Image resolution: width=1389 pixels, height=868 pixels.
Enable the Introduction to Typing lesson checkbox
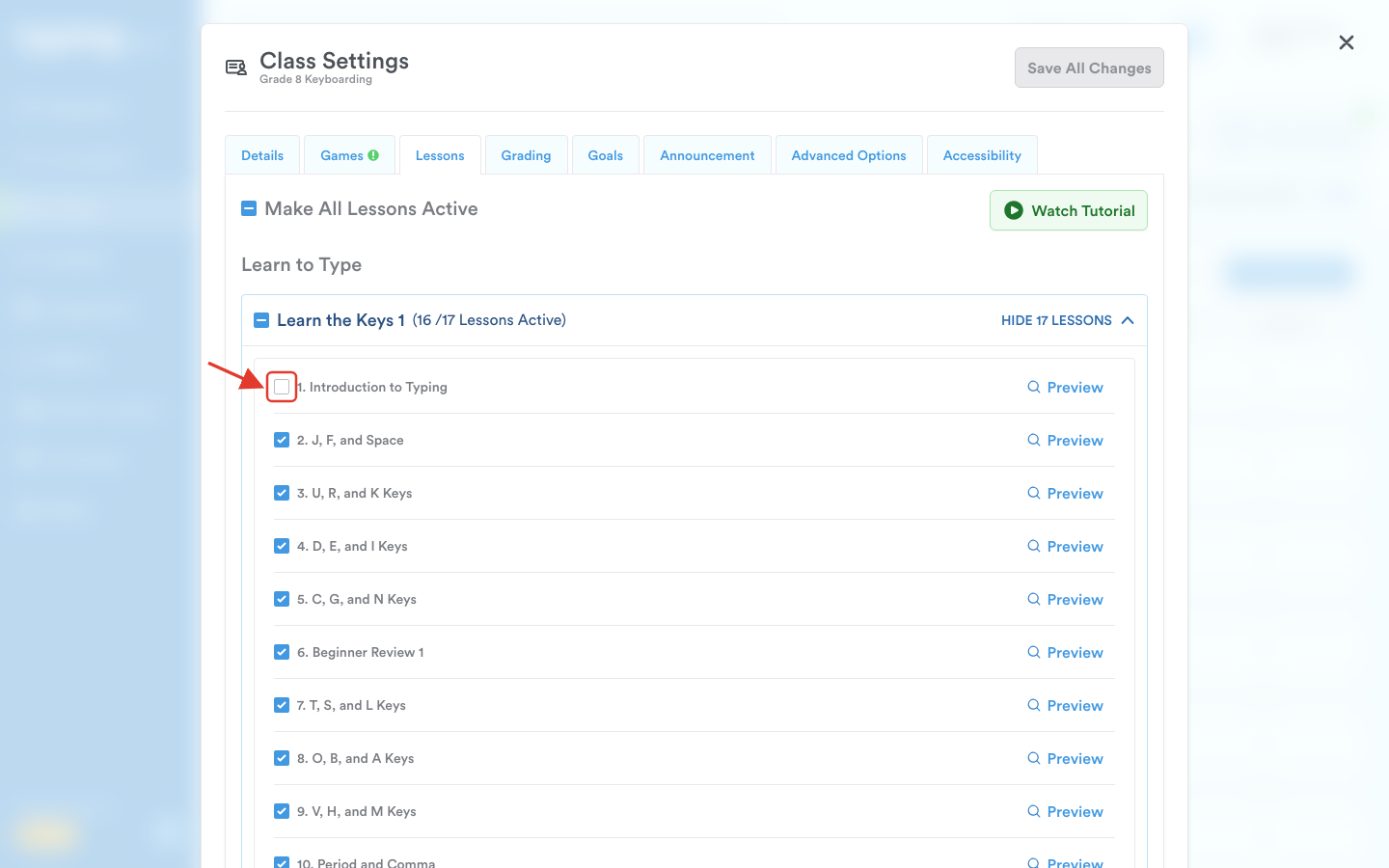[282, 387]
